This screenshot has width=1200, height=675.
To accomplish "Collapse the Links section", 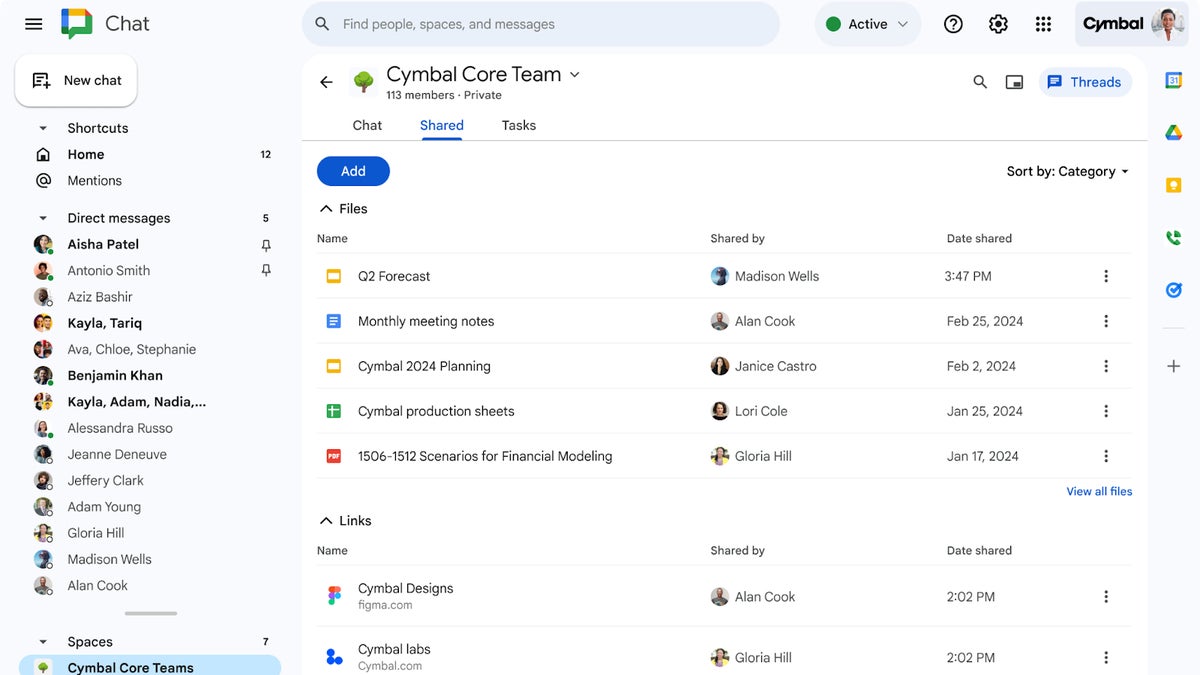I will (325, 521).
